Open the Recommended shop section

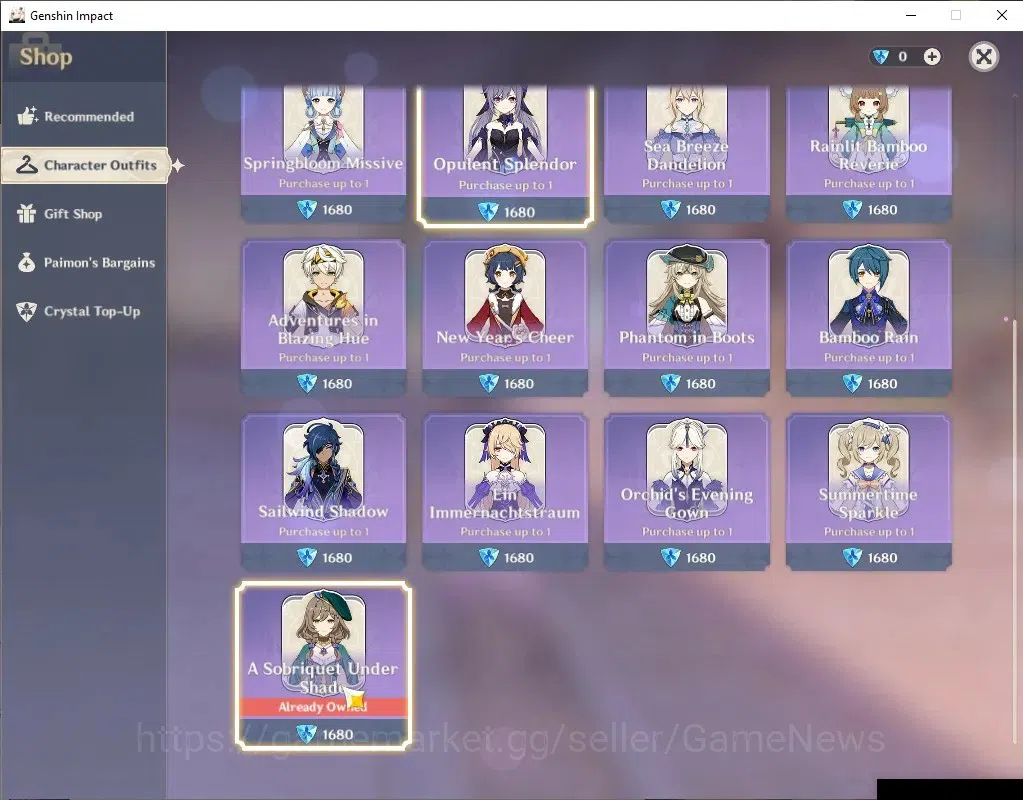[84, 117]
